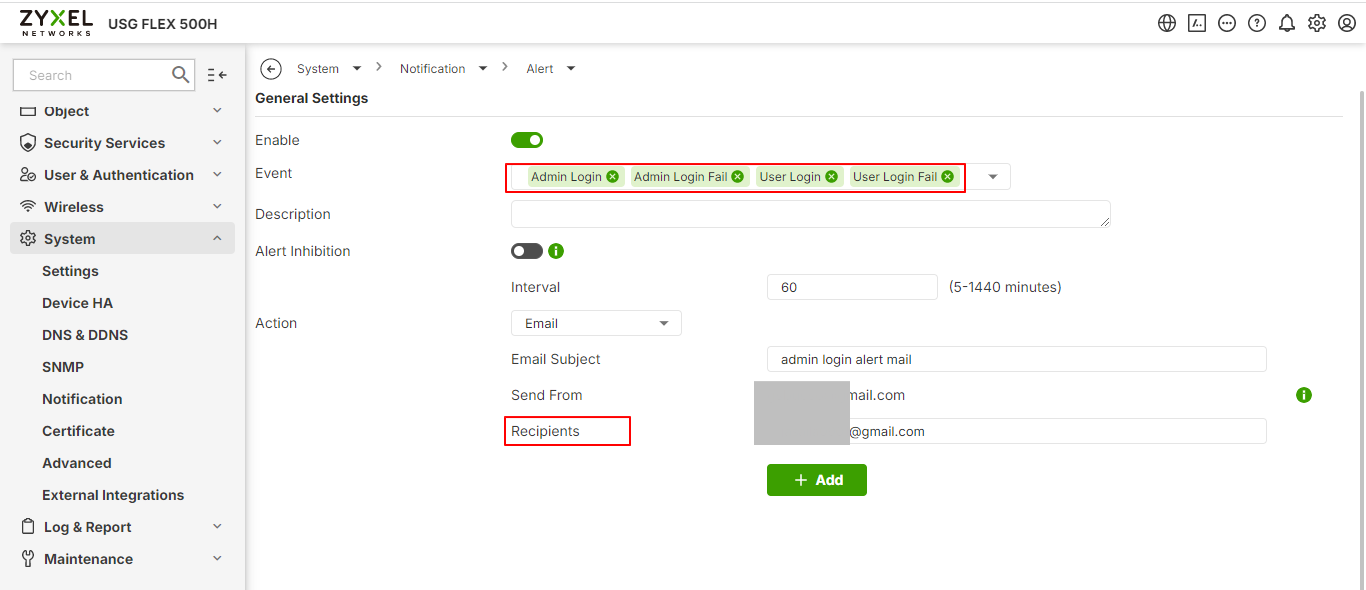
Task: Open the SNMP submenu item
Action: [x=63, y=367]
